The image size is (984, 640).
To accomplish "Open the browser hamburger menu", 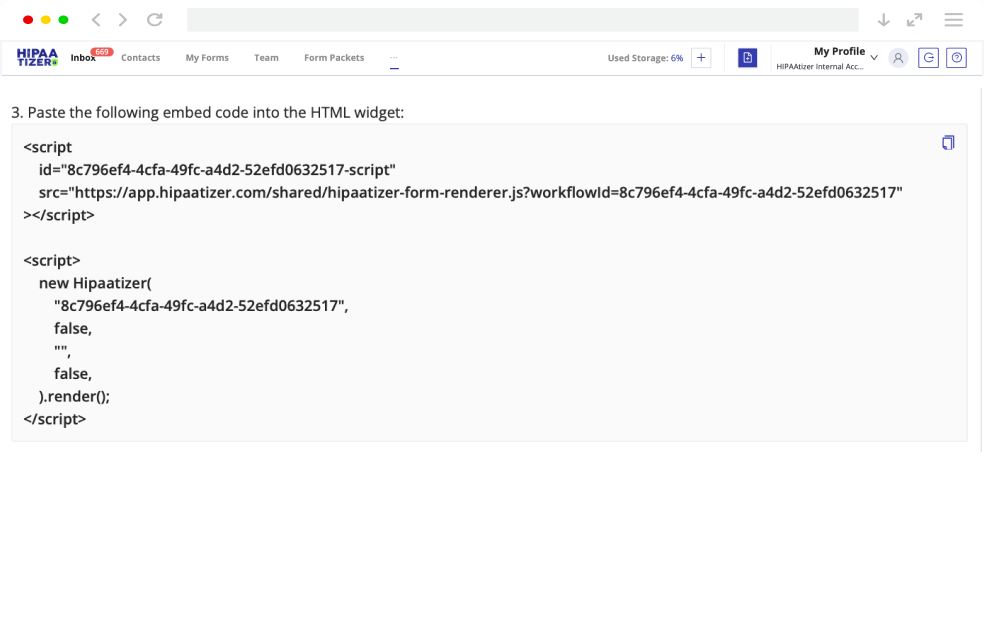I will (953, 19).
